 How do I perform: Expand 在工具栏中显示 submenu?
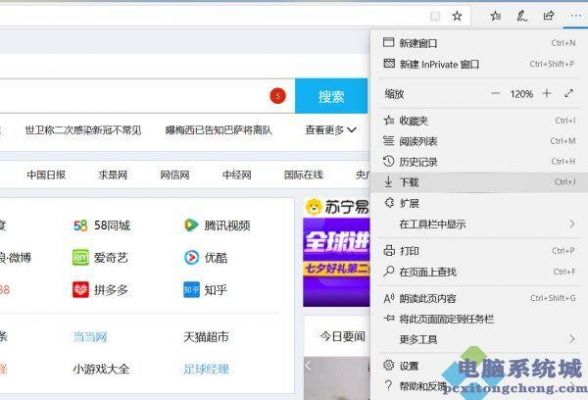tap(479, 224)
